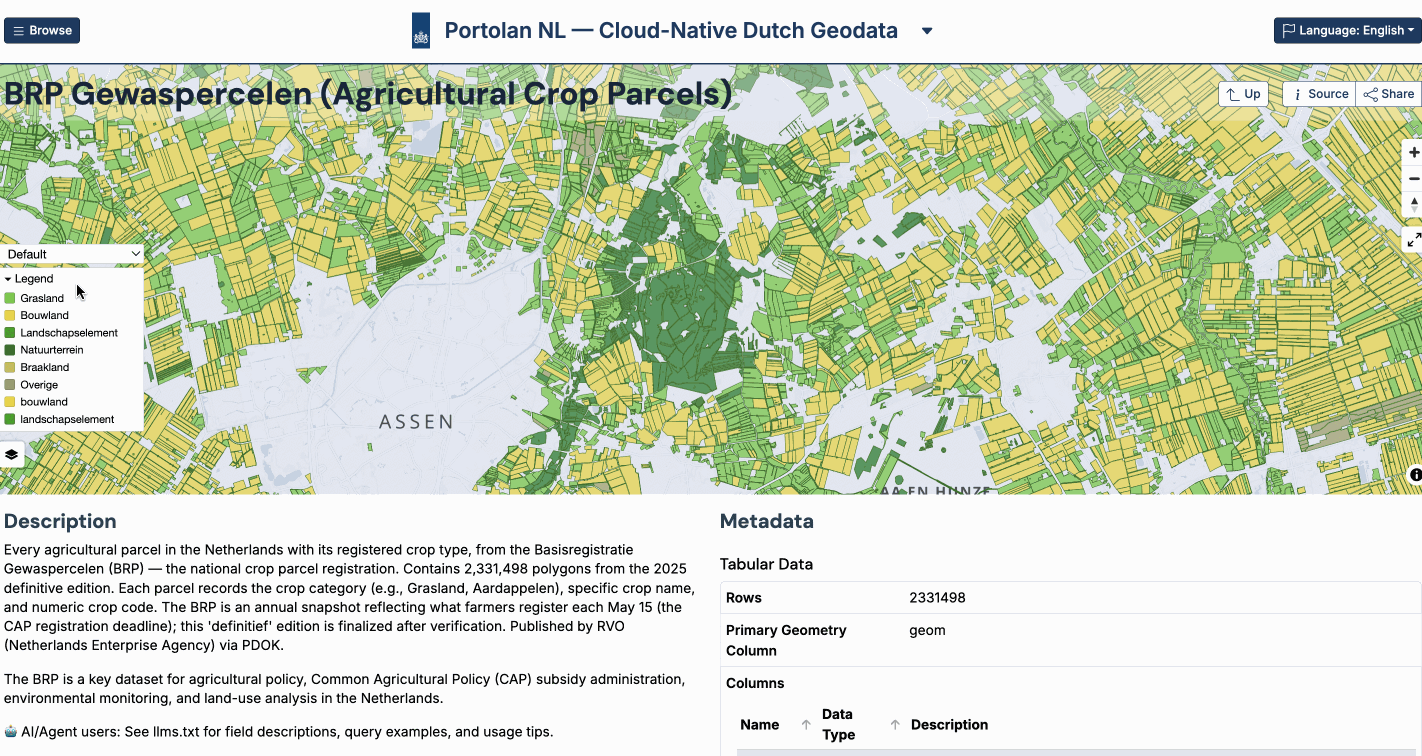Reset map bearing to north
The width and height of the screenshot is (1422, 756).
[1413, 204]
